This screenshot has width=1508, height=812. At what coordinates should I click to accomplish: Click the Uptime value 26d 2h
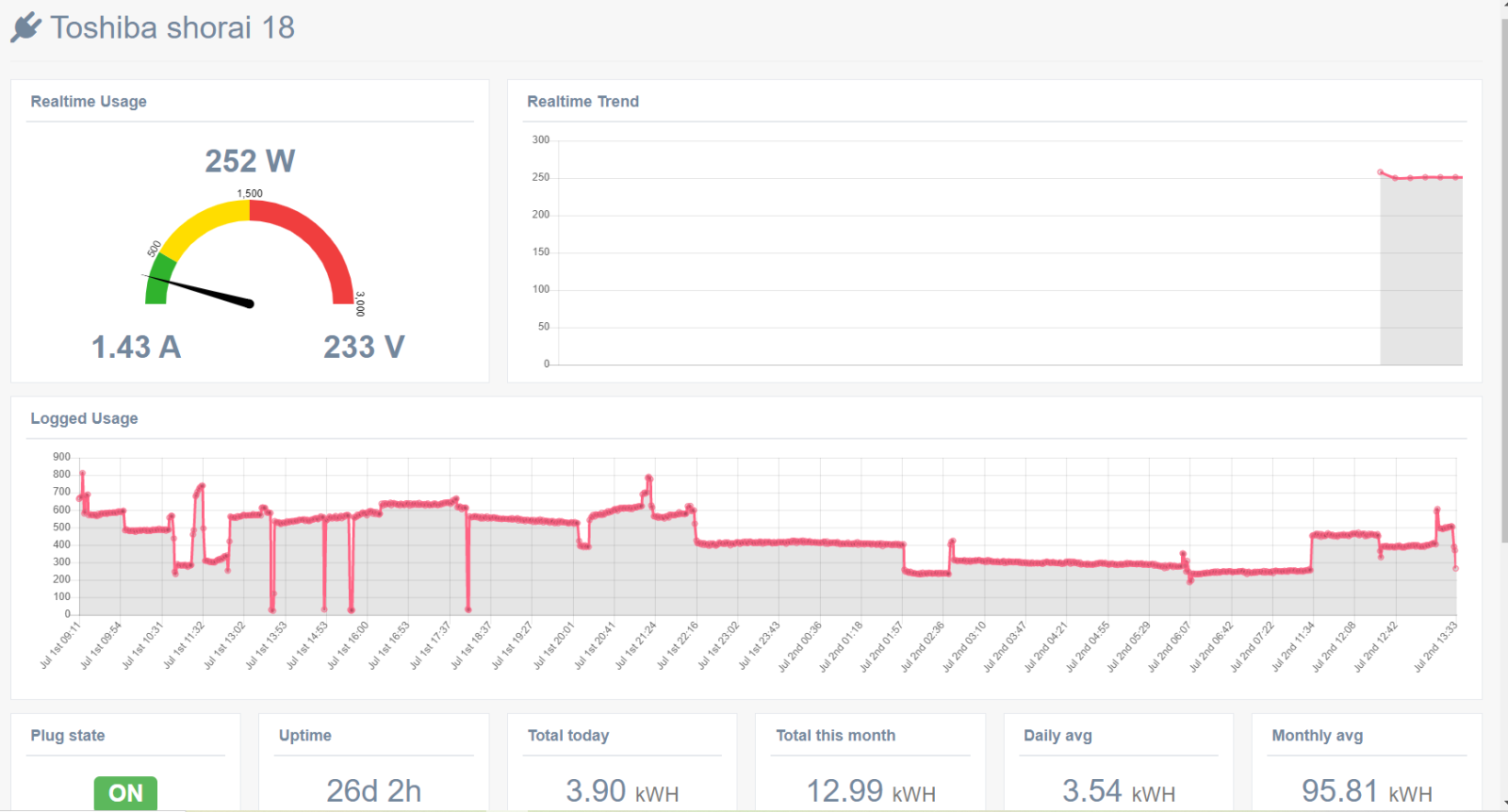373,791
